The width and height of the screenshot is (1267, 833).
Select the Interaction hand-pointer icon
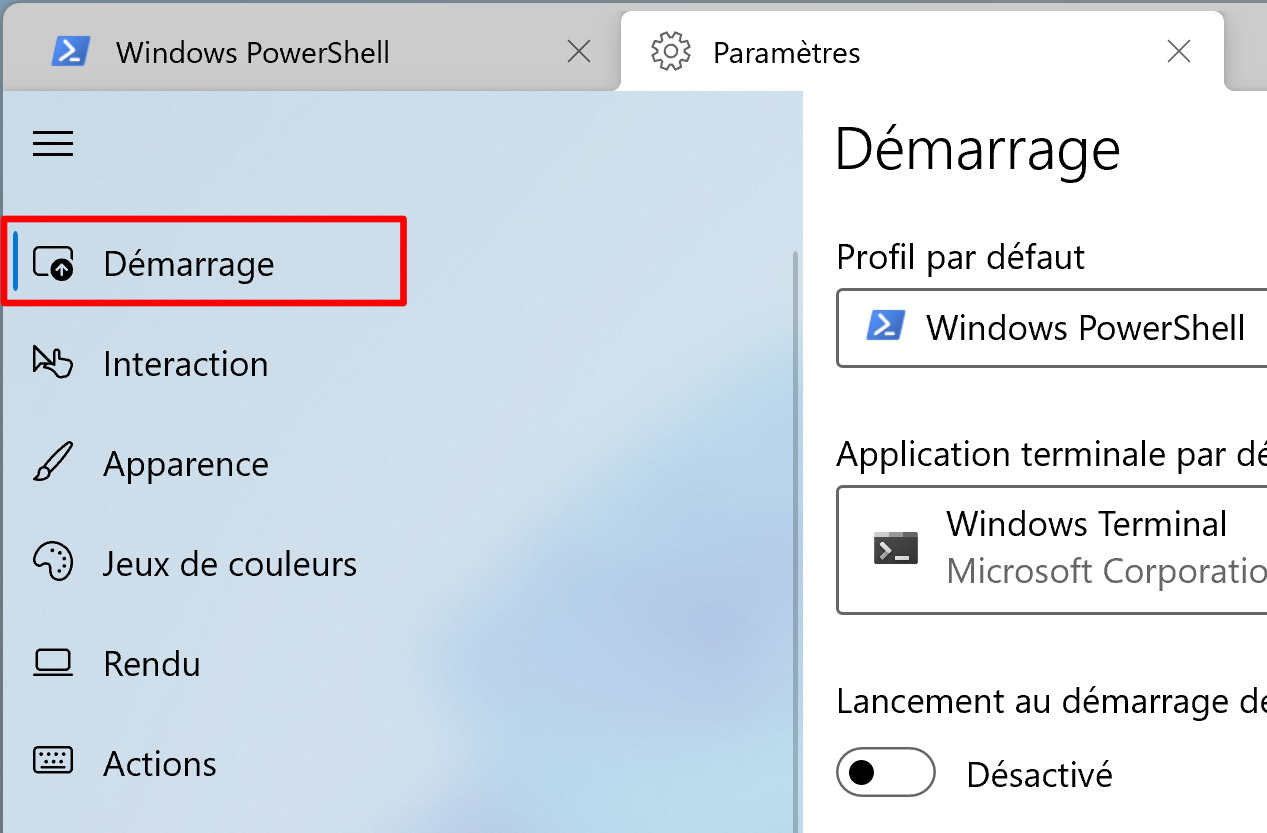click(x=53, y=363)
